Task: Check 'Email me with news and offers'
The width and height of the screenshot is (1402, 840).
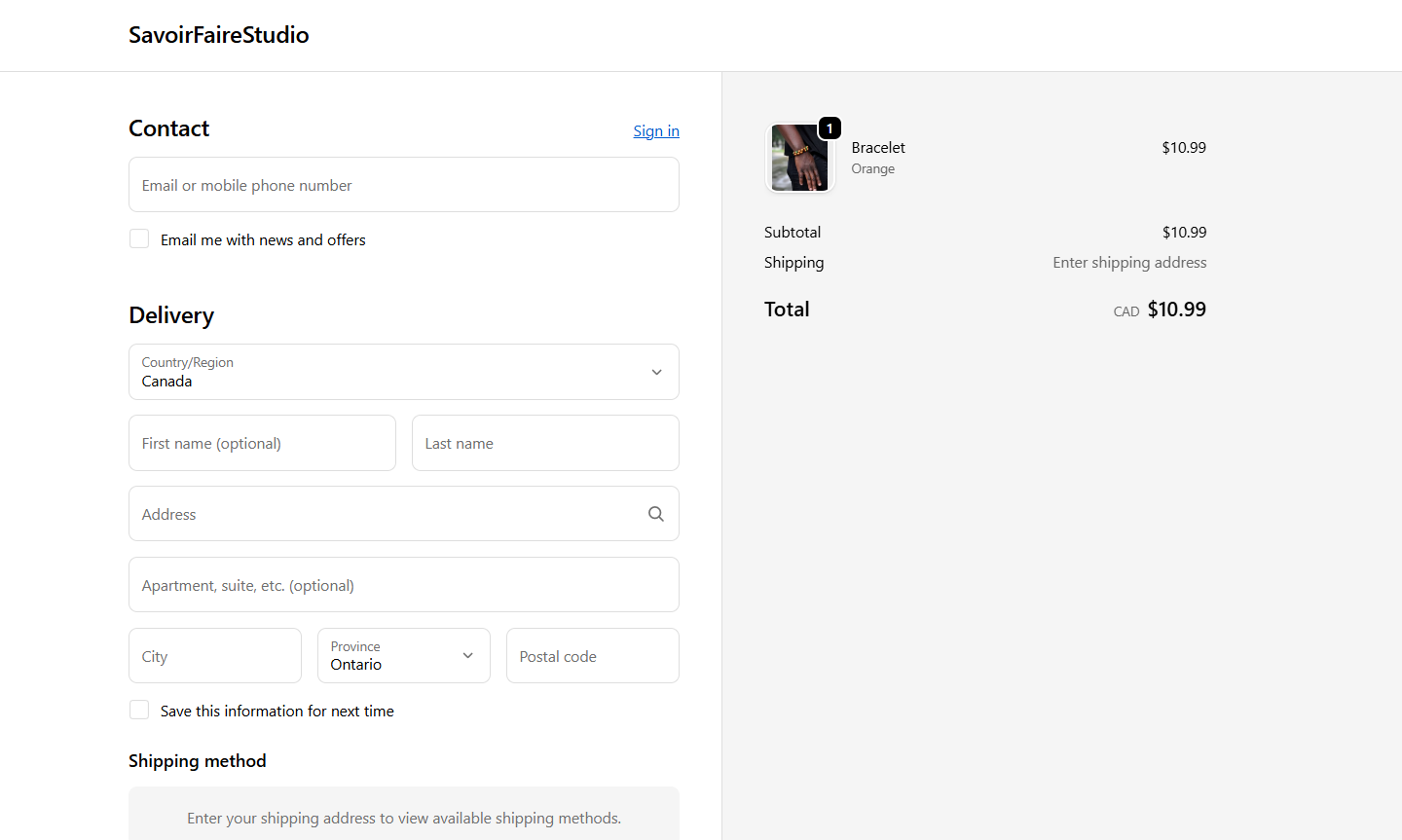Action: [140, 239]
